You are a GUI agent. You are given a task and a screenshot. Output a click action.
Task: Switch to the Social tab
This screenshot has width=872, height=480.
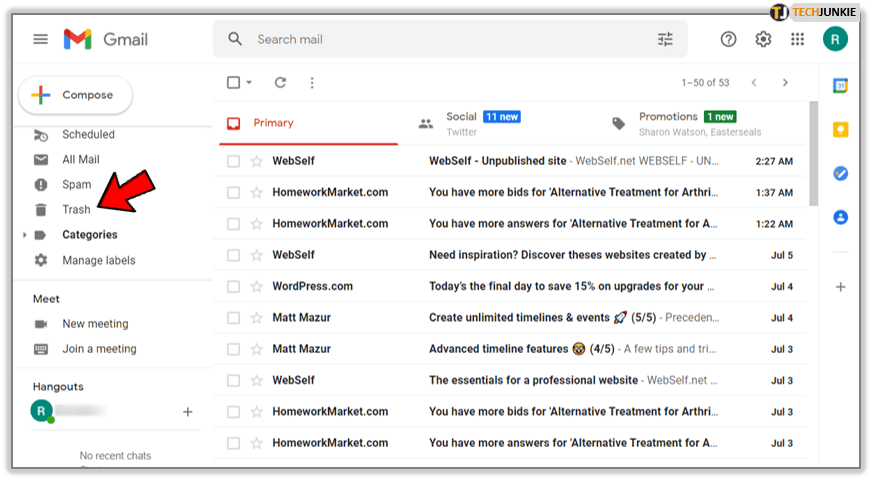pyautogui.click(x=462, y=123)
